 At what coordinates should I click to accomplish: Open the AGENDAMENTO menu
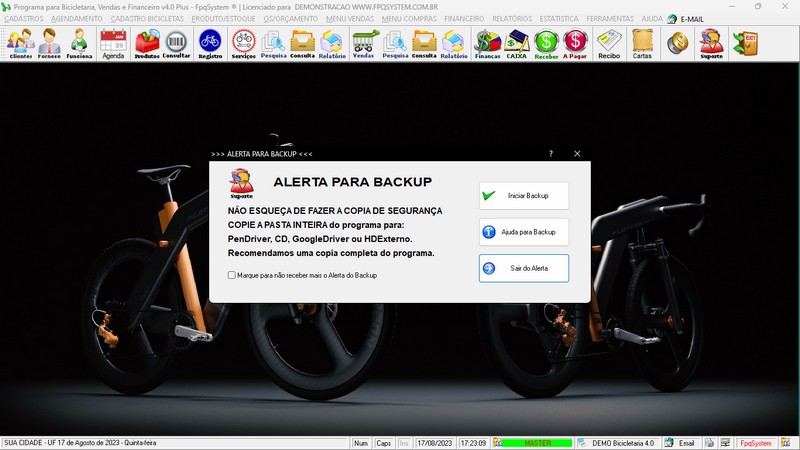point(77,18)
